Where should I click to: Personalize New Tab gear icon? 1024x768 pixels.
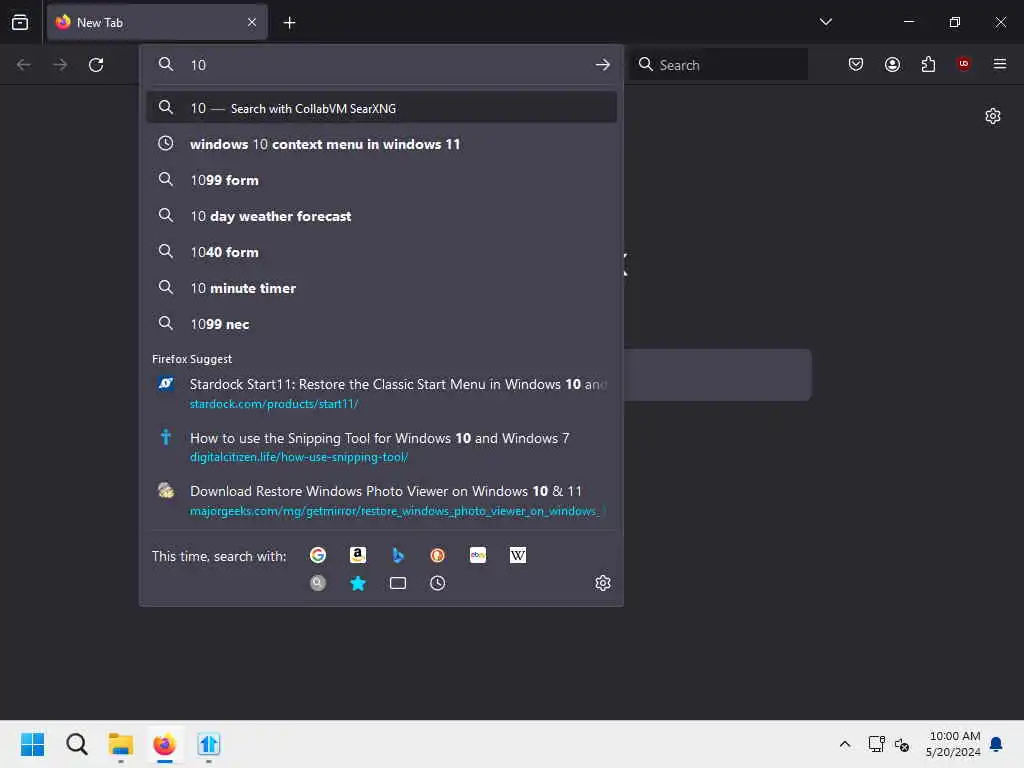pyautogui.click(x=993, y=116)
